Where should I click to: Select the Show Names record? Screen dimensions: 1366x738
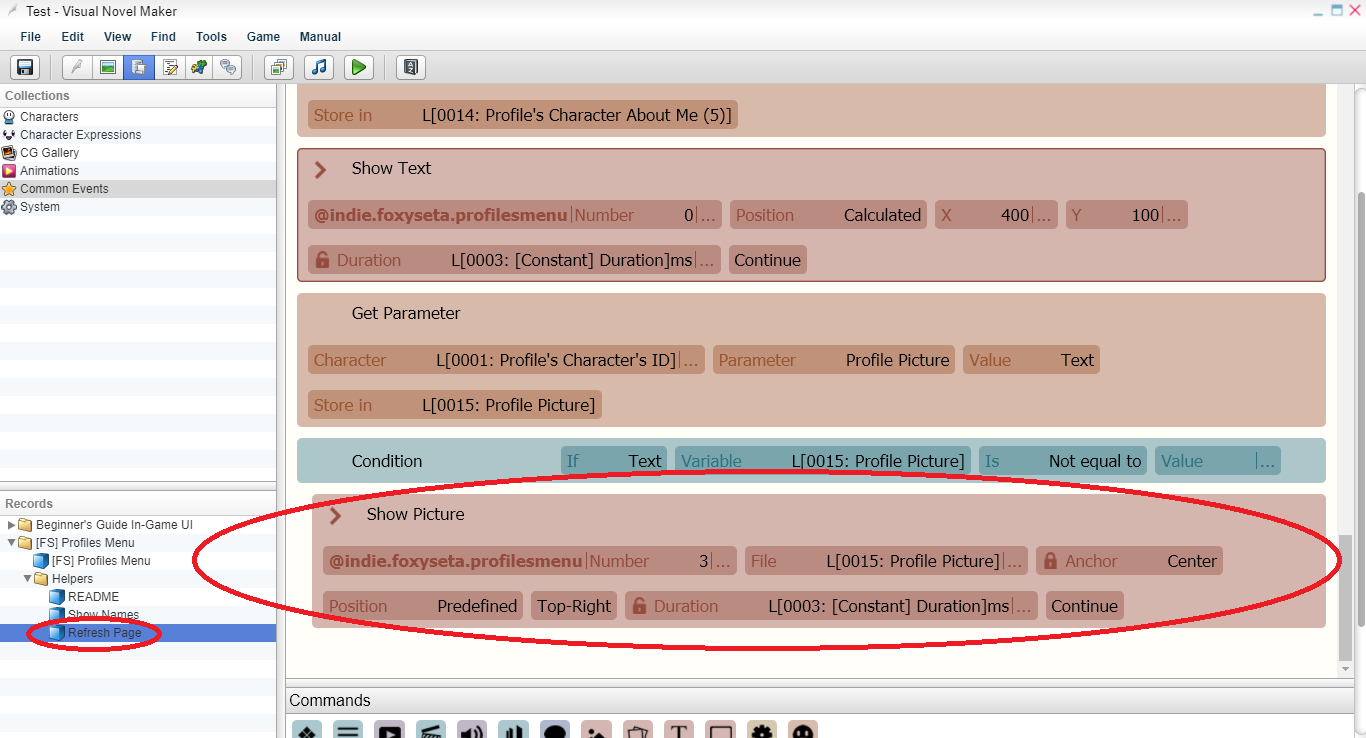[102, 615]
